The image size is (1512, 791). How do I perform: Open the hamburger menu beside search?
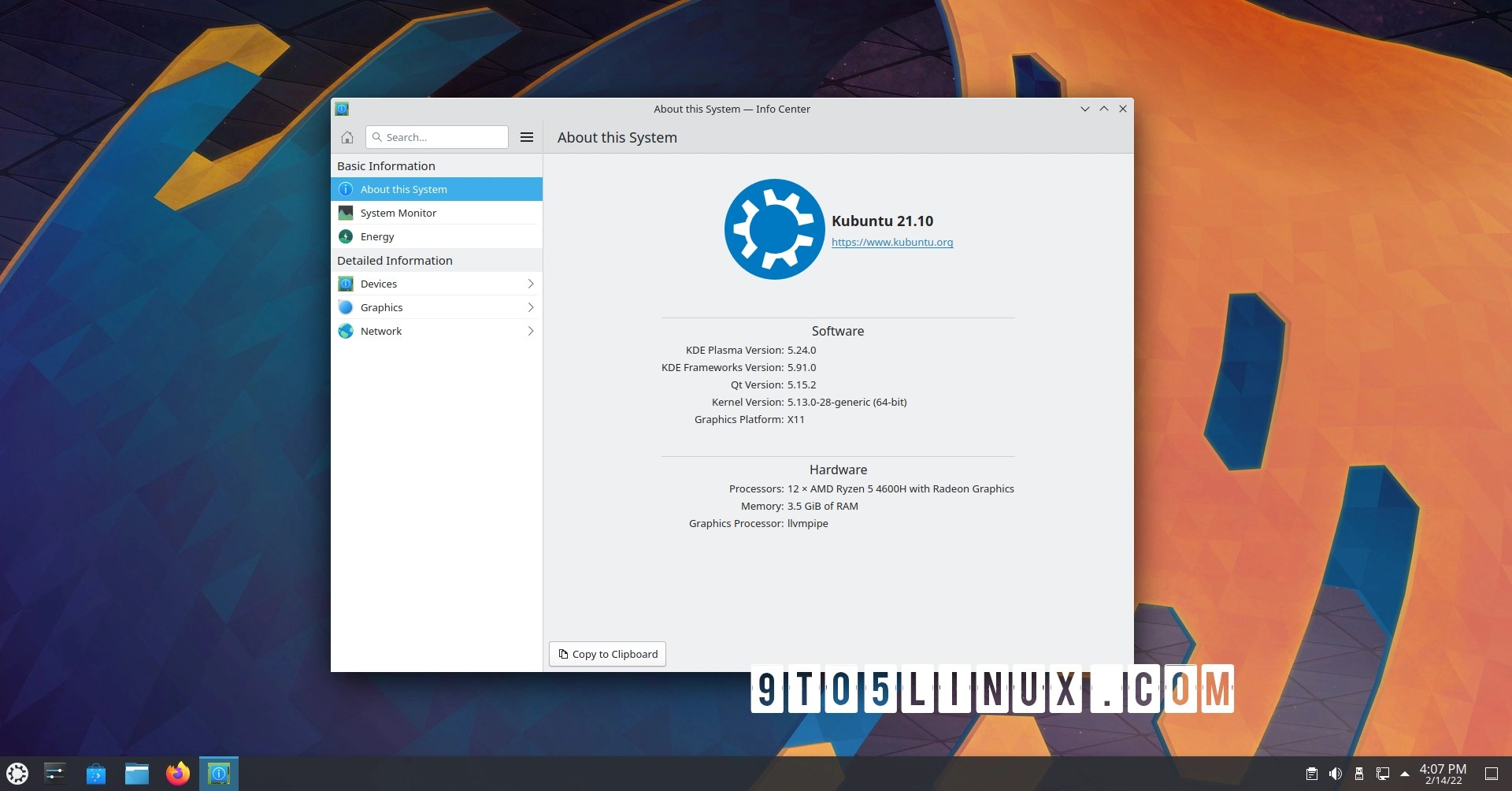[x=526, y=137]
